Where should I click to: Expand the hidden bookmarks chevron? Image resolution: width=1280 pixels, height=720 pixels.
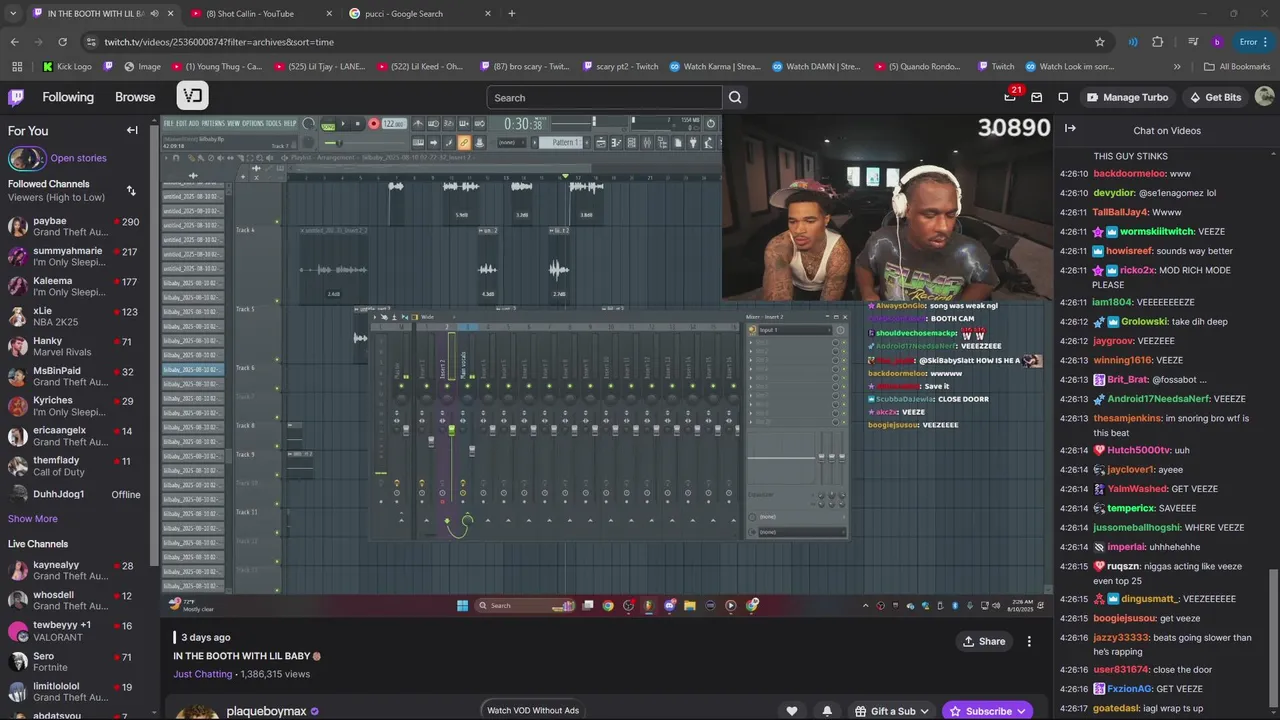[x=1177, y=67]
